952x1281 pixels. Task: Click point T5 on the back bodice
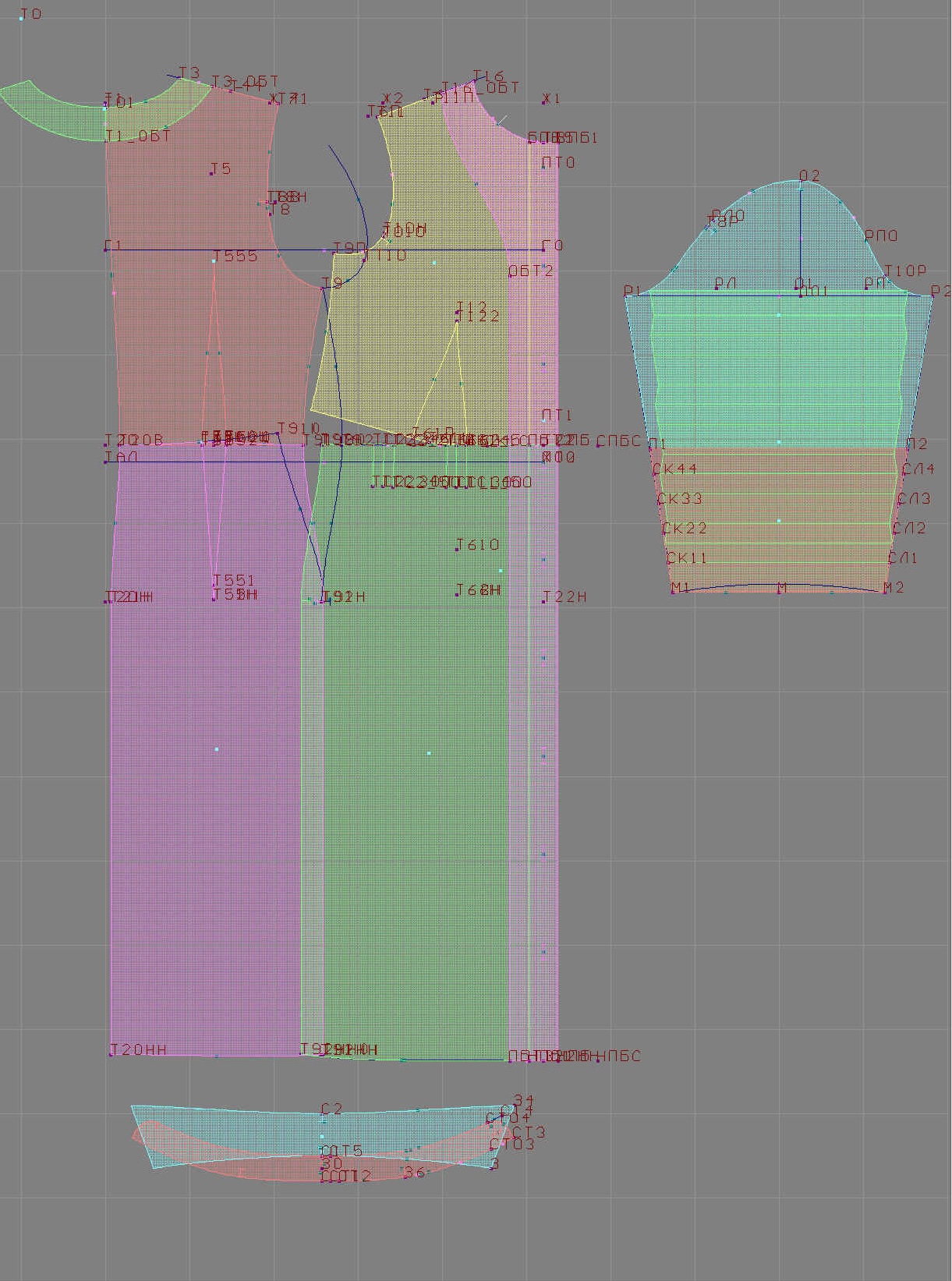[212, 172]
